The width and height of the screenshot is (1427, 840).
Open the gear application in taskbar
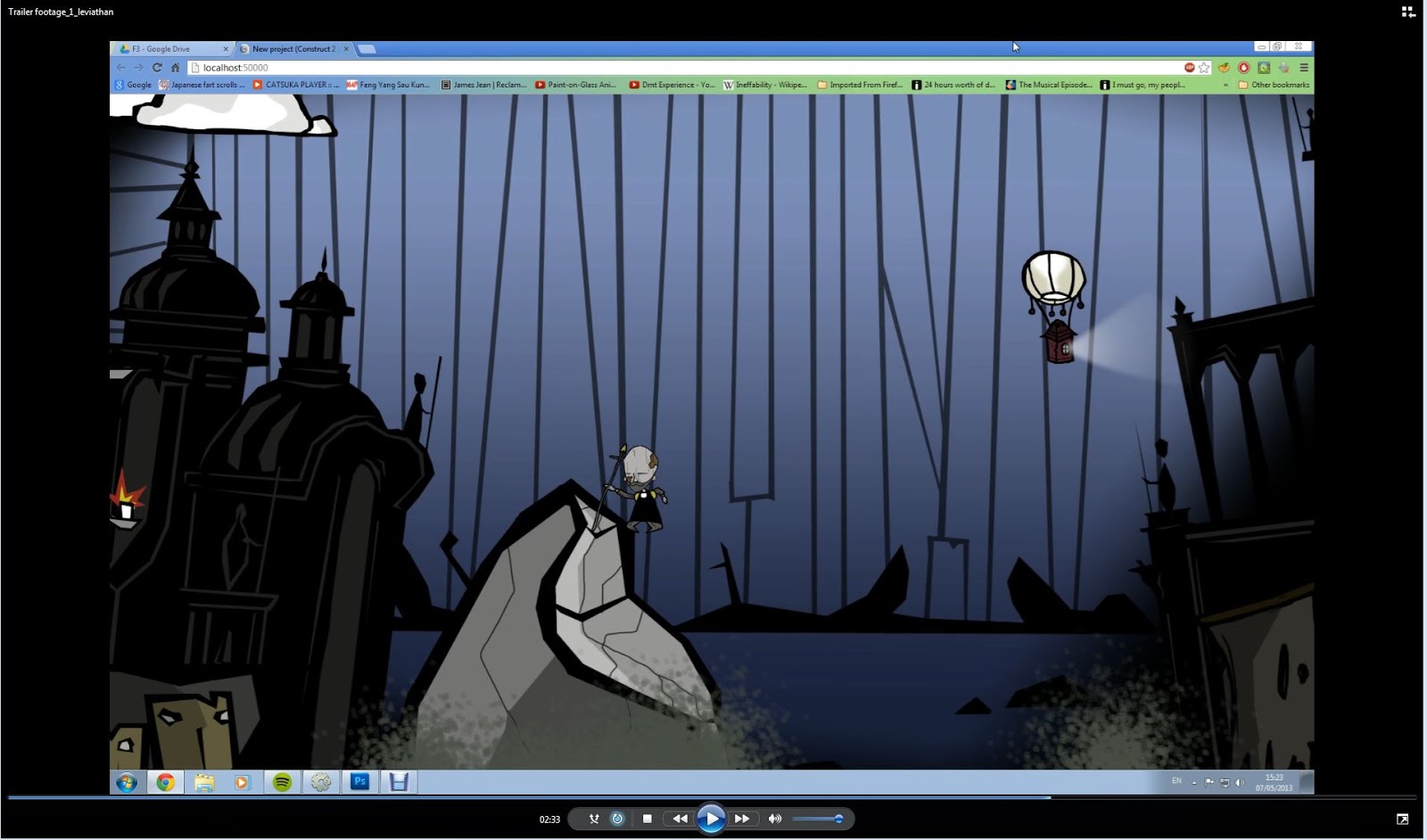pos(321,782)
